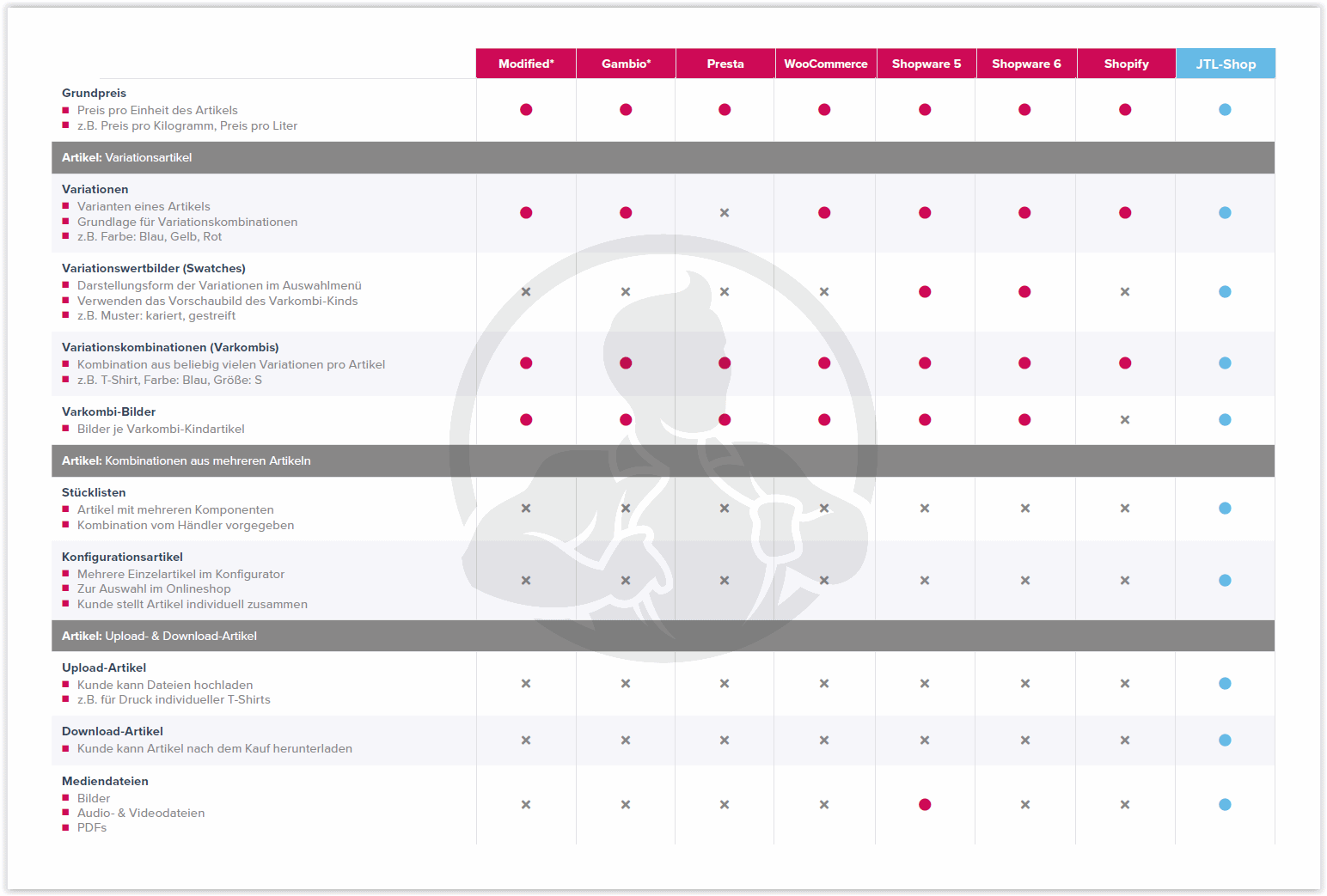Choose the Shopify column header
1327x896 pixels.
point(1126,64)
